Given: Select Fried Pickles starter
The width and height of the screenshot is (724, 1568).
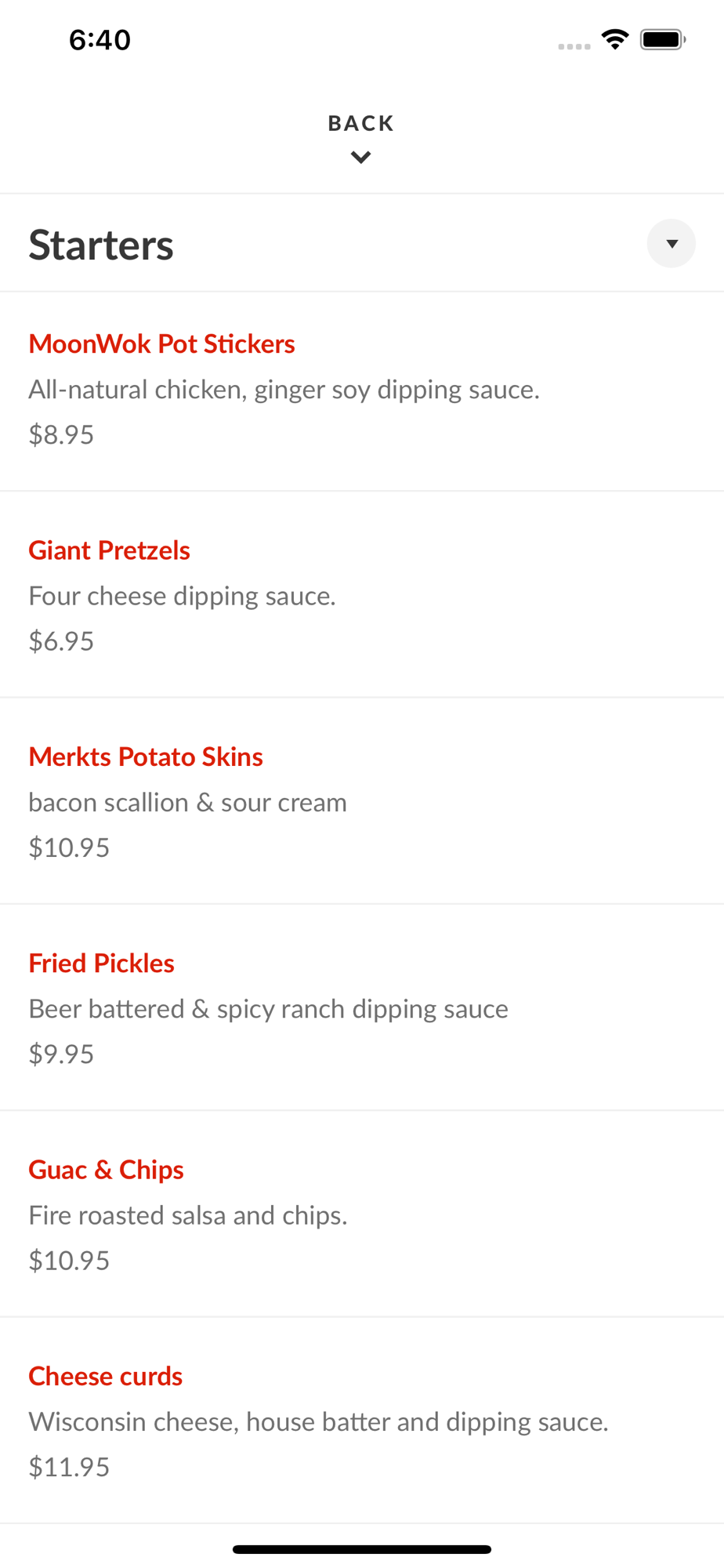Looking at the screenshot, I should [x=101, y=963].
